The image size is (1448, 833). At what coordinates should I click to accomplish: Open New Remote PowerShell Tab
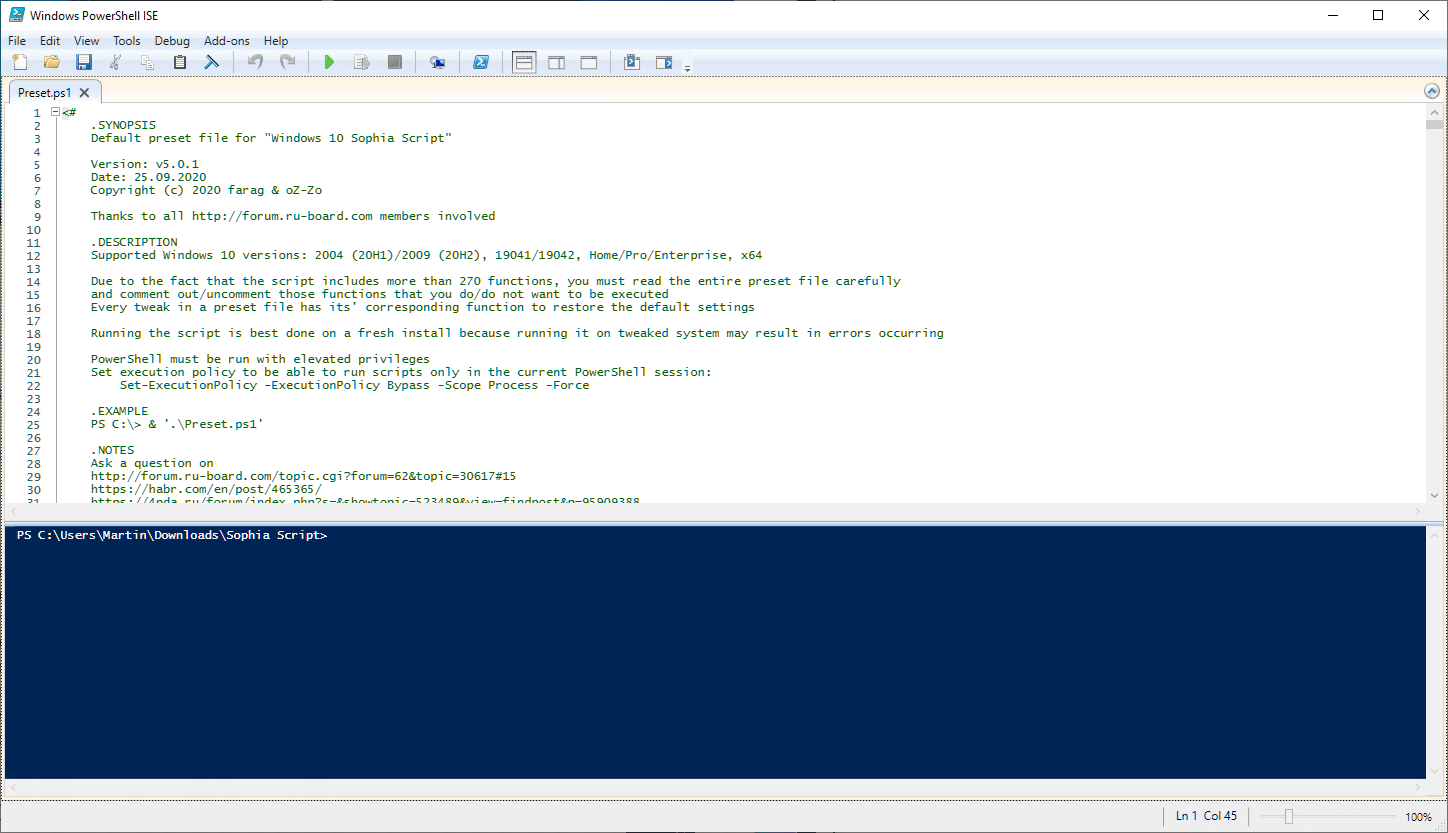(x=438, y=63)
